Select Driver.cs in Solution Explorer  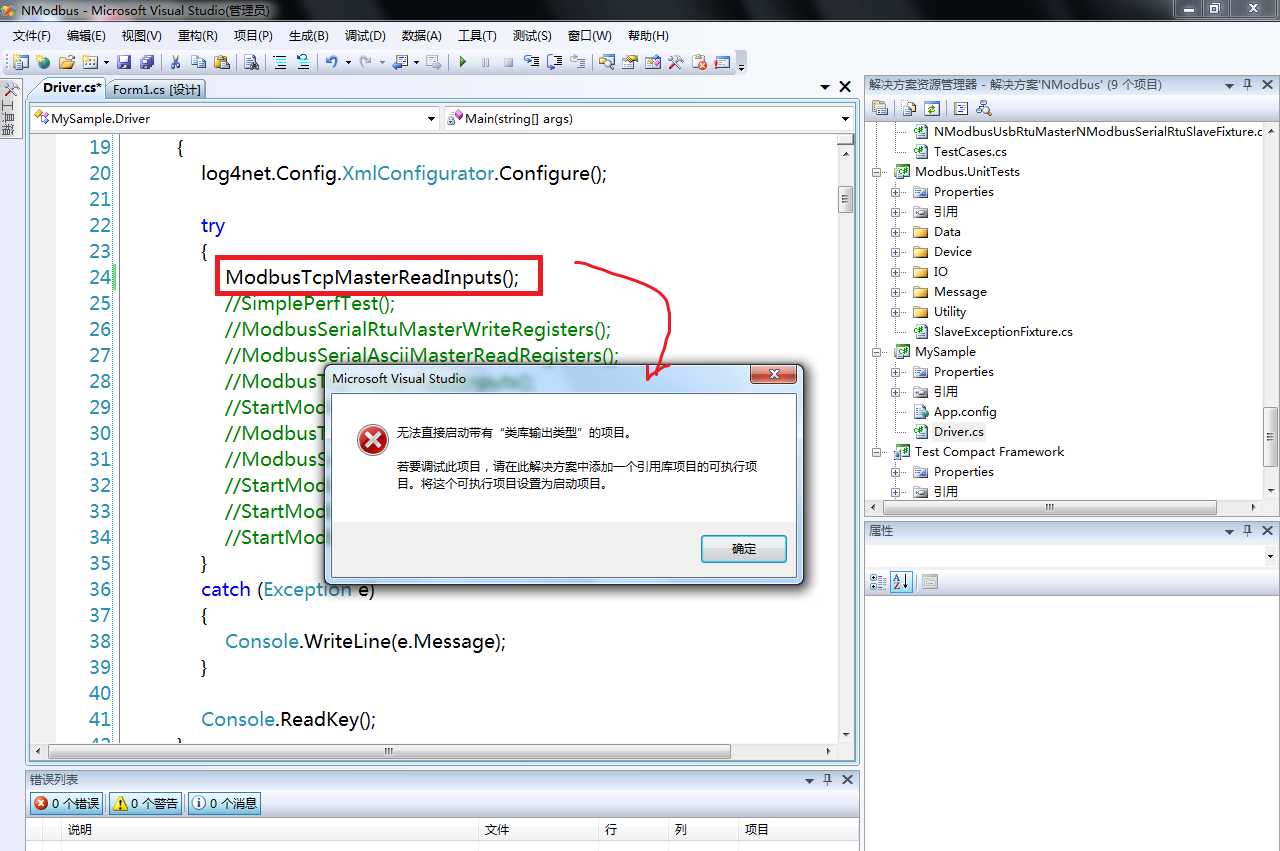[958, 432]
